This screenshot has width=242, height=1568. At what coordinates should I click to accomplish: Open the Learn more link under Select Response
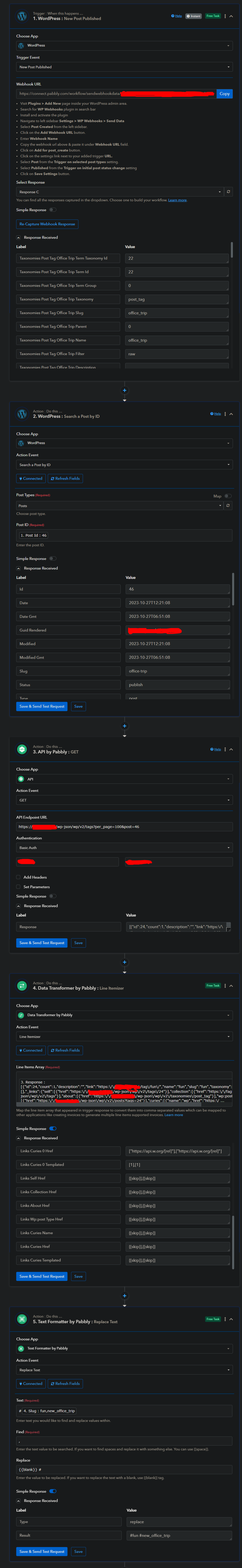click(178, 200)
